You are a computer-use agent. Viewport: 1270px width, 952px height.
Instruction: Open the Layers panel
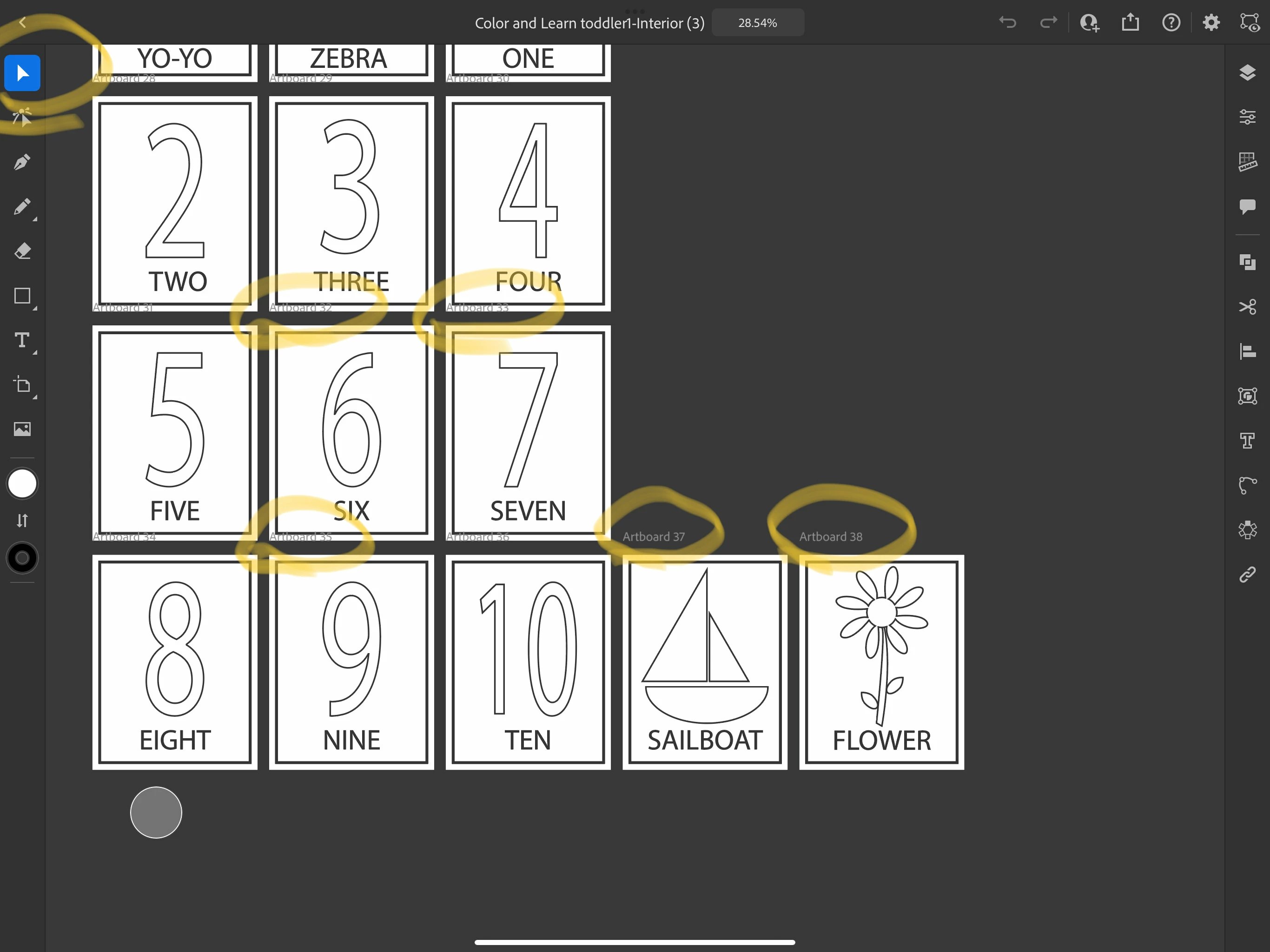pos(1247,73)
